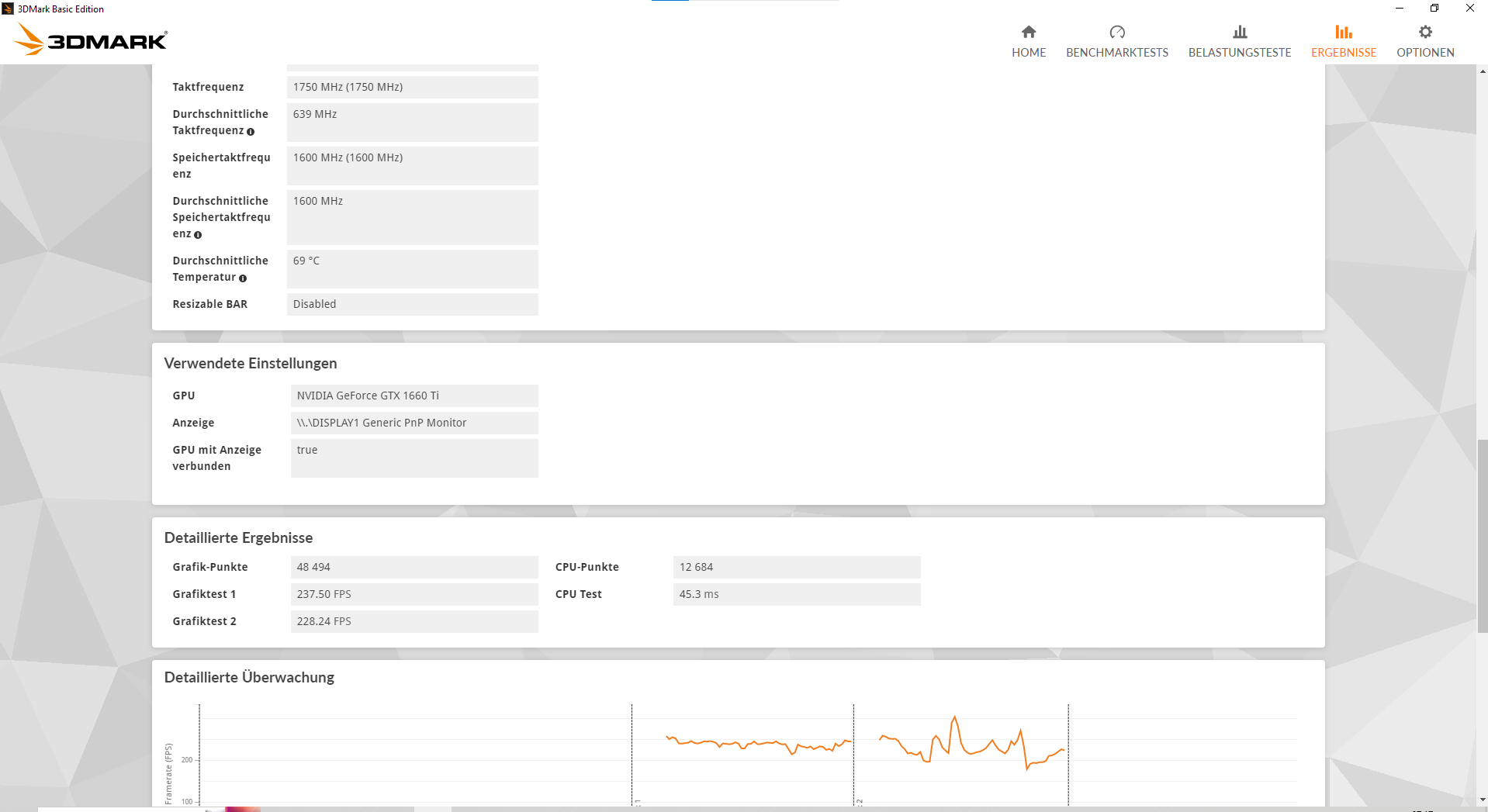Click the Taktfrequenz value 1750 MHz
This screenshot has width=1488, height=812.
pyautogui.click(x=413, y=87)
